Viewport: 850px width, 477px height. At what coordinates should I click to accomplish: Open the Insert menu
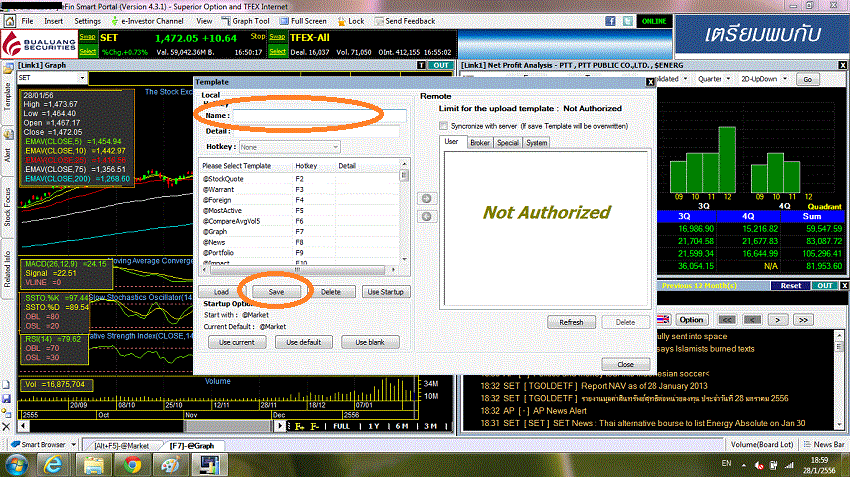coord(54,21)
